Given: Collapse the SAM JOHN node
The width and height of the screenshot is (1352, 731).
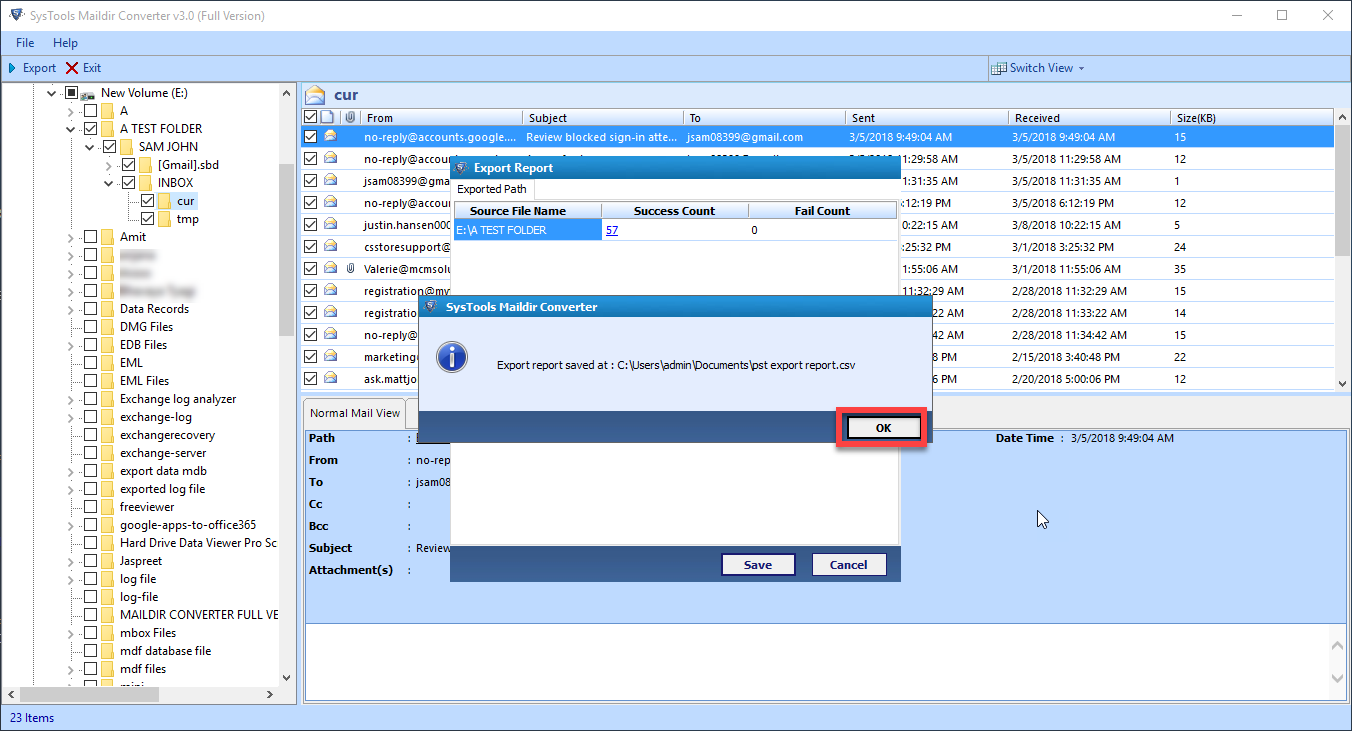Looking at the screenshot, I should [x=90, y=147].
